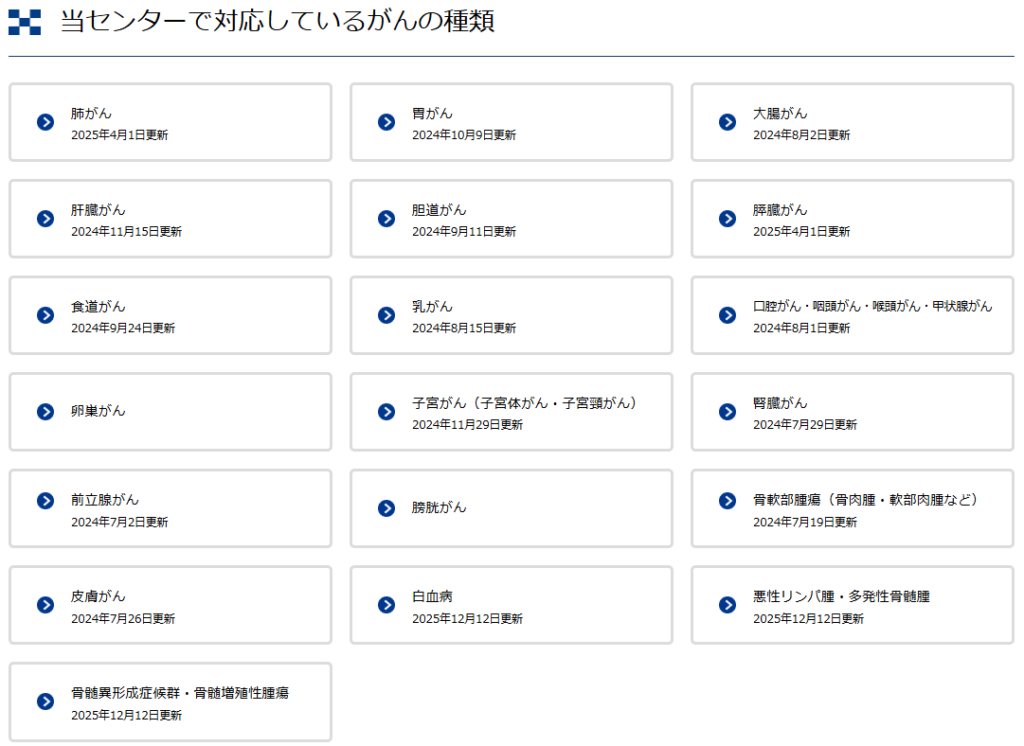Click the arrow icon next to 白血病
The height and width of the screenshot is (746, 1024).
(x=386, y=605)
